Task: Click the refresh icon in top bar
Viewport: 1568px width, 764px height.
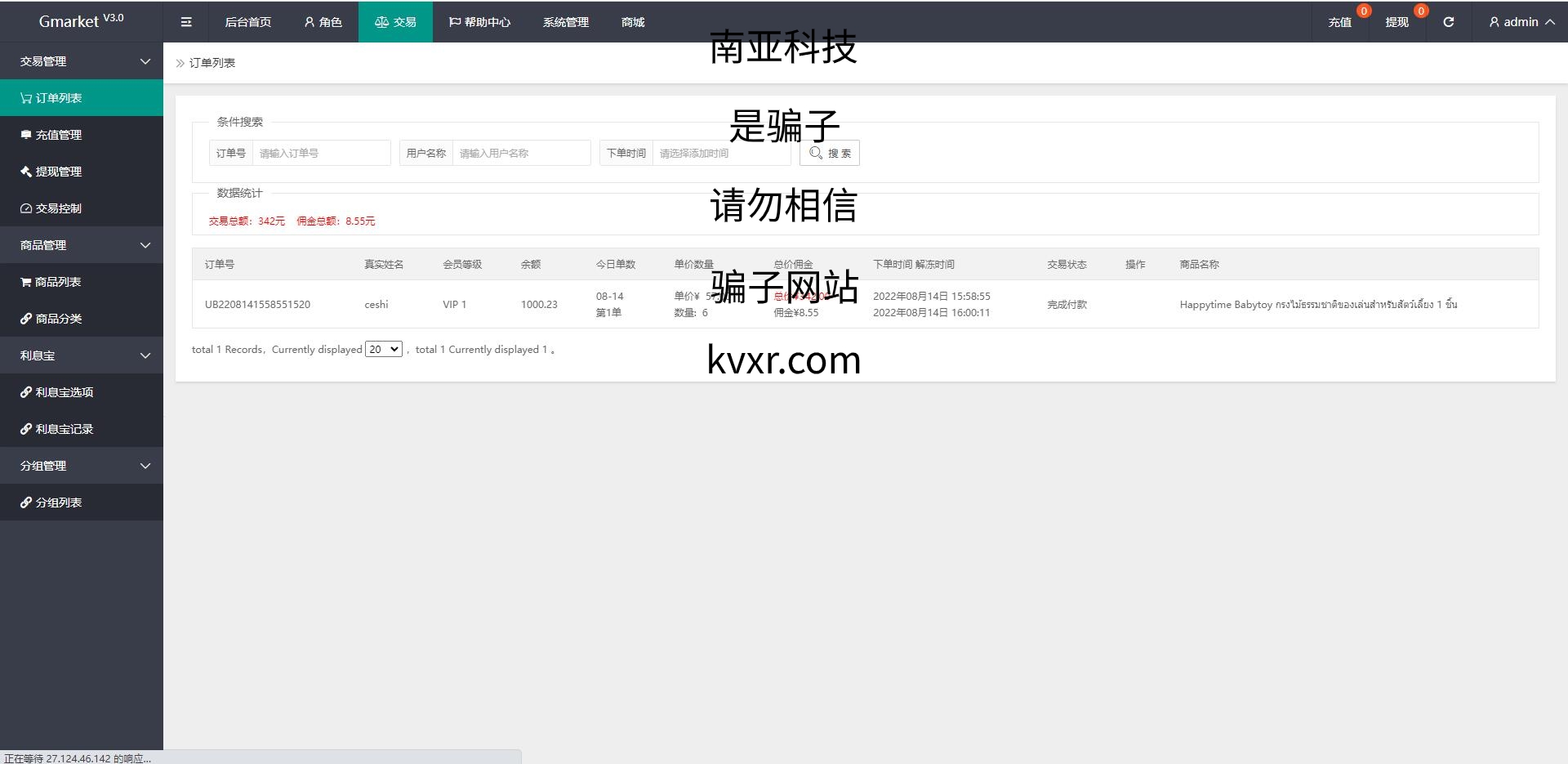Action: (x=1448, y=22)
